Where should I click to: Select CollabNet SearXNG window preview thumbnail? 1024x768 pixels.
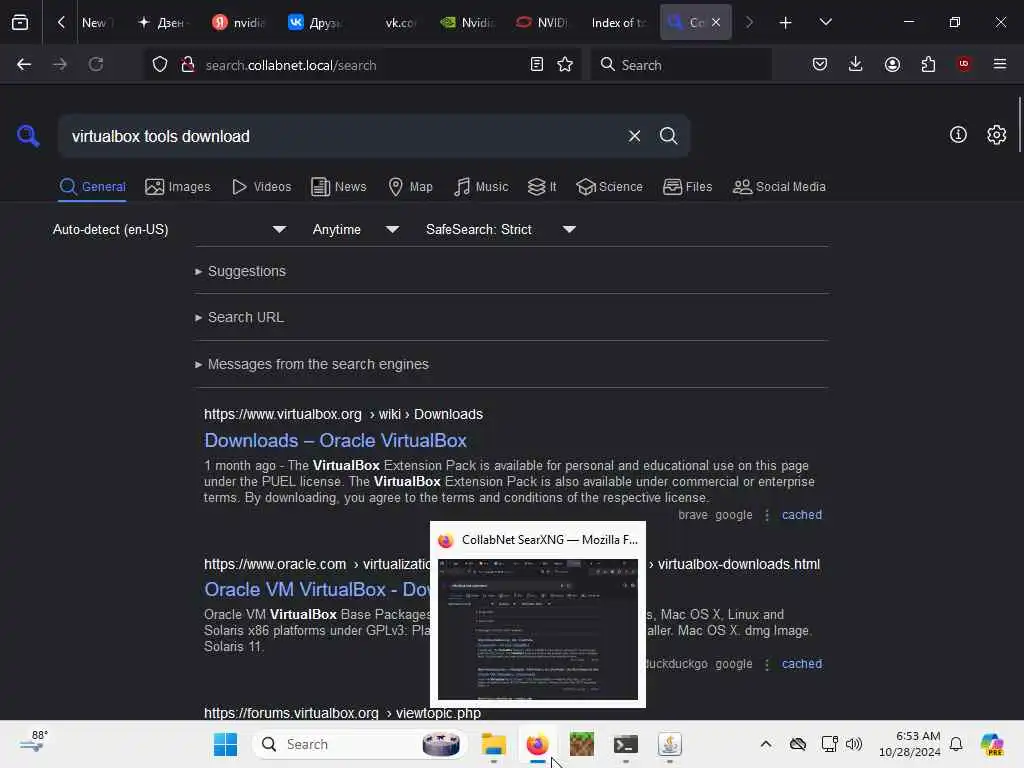[537, 629]
